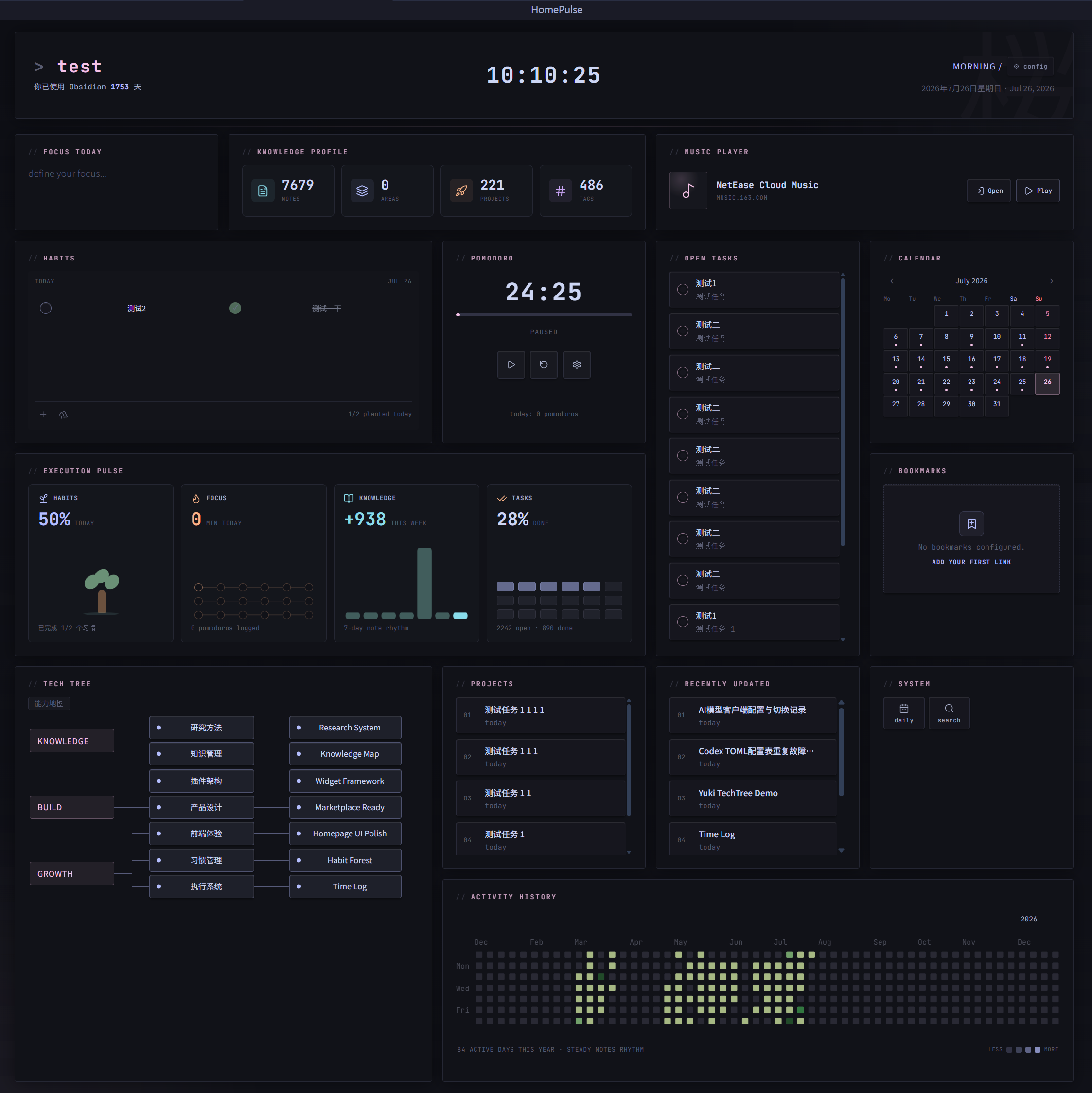Click the Recently Updated down arrow
This screenshot has height=1093, width=1092.
point(841,851)
